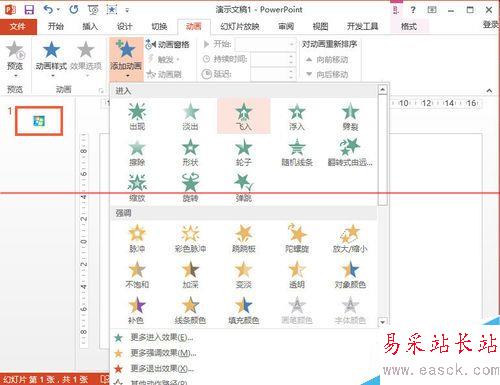The height and width of the screenshot is (385, 500).
Task: Click 向前移动 move earlier button
Action: coord(327,60)
